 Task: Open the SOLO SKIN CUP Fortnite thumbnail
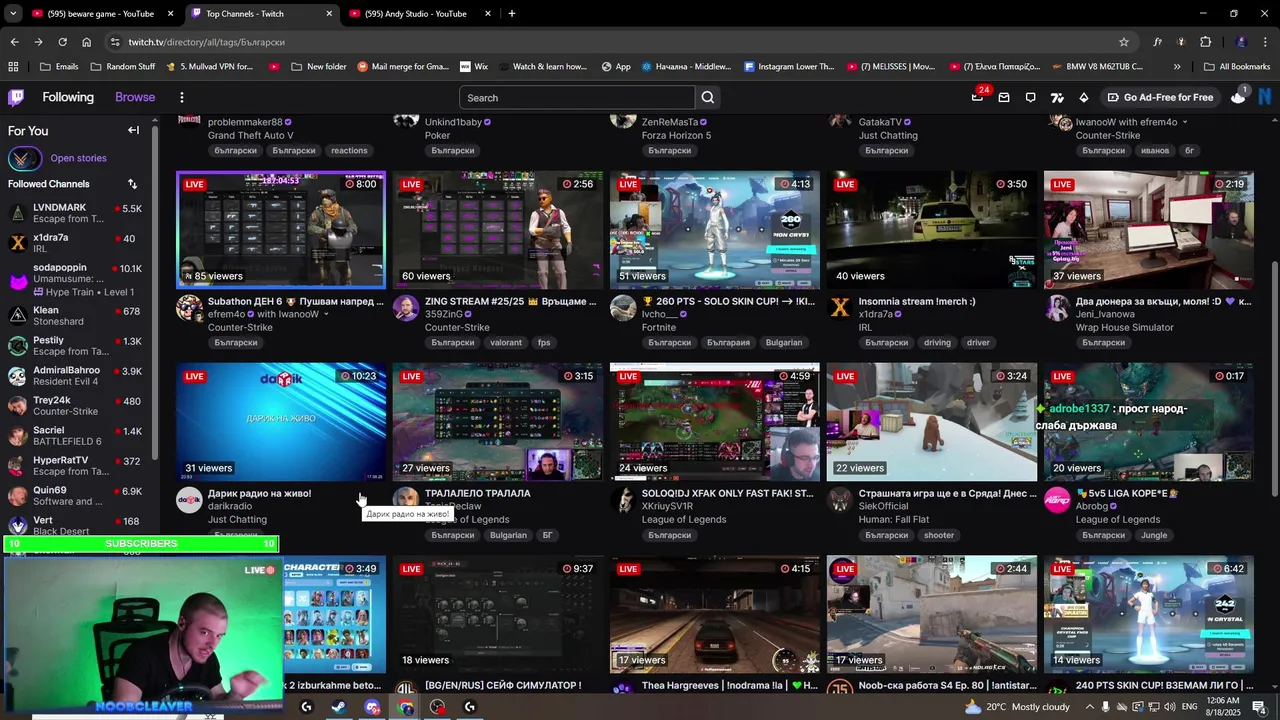(715, 230)
